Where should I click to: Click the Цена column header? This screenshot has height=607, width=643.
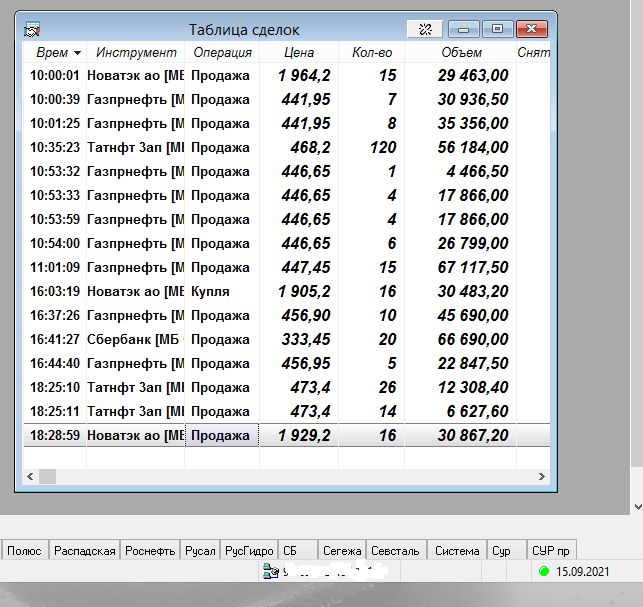click(x=299, y=52)
